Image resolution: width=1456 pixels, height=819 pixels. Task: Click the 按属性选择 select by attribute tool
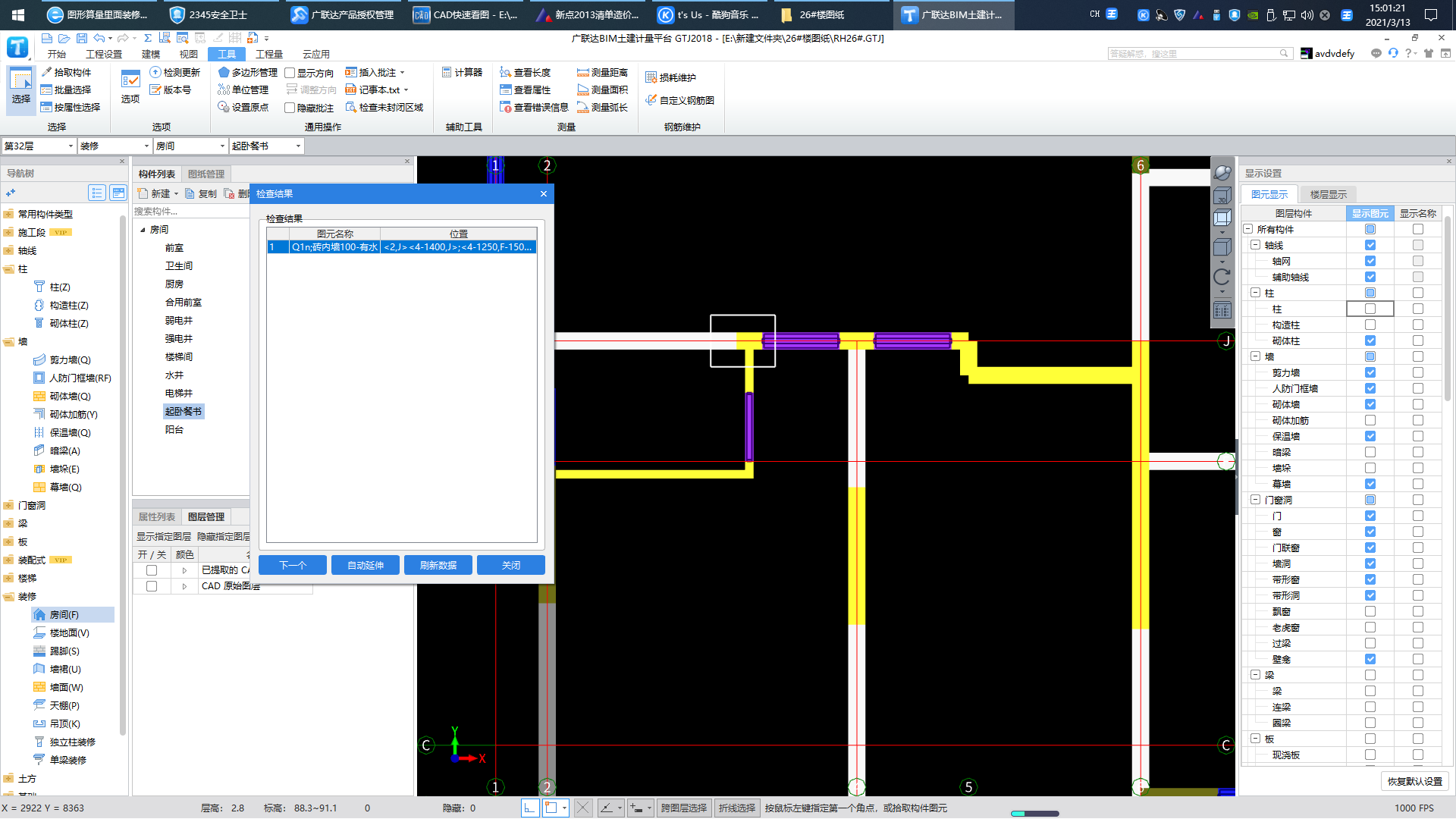(71, 107)
